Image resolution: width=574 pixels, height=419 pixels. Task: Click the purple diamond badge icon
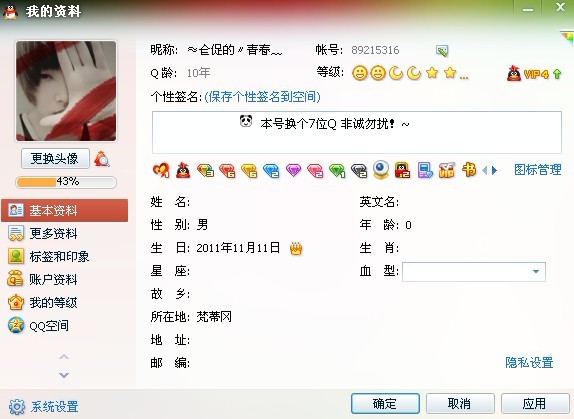coord(293,170)
